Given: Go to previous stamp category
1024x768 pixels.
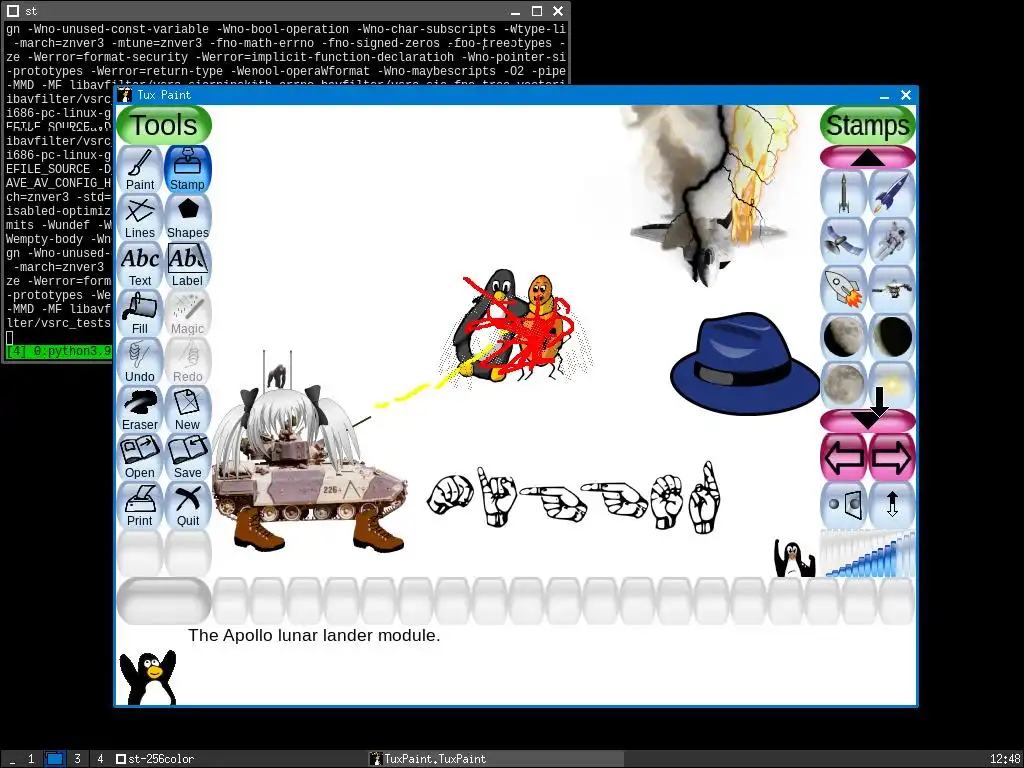Looking at the screenshot, I should click(844, 457).
